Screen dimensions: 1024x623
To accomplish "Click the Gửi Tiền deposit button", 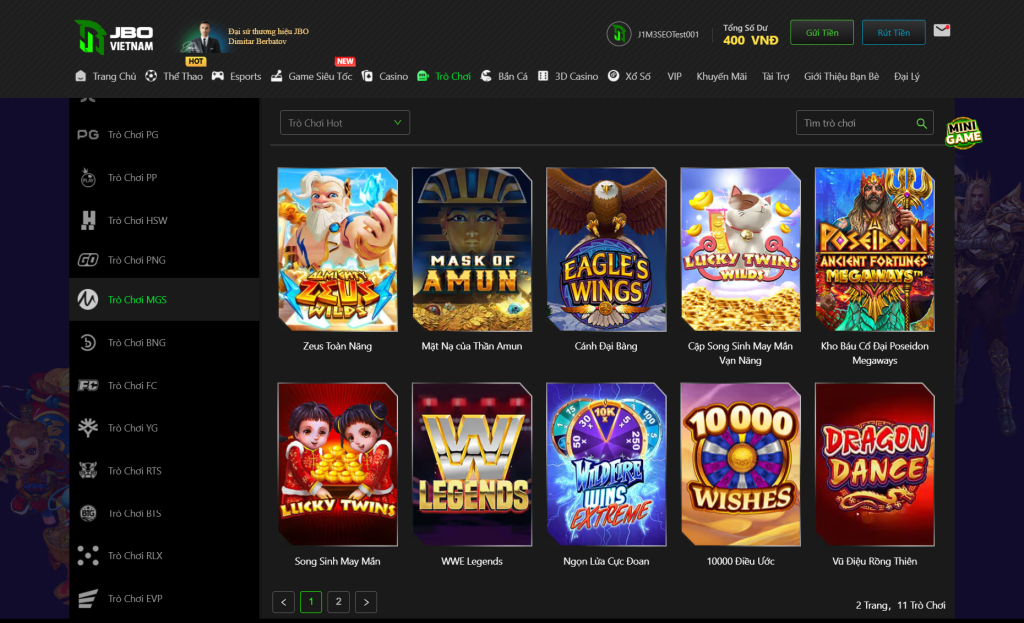I will pyautogui.click(x=815, y=33).
